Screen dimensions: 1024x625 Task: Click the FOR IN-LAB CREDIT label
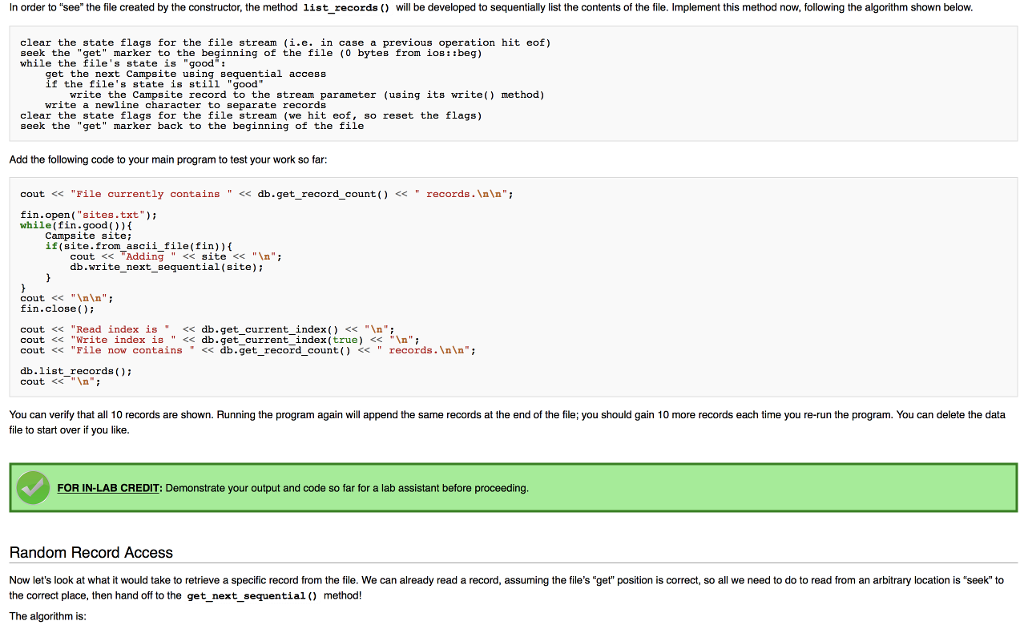click(x=109, y=489)
